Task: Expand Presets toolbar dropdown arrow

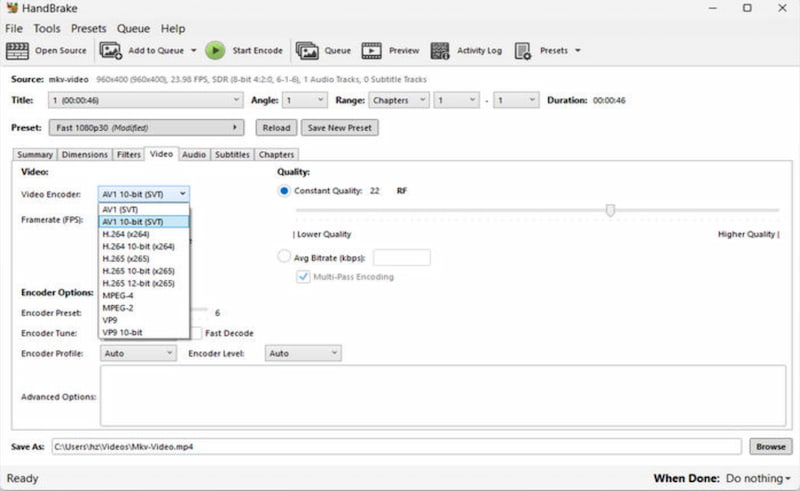Action: tap(578, 51)
